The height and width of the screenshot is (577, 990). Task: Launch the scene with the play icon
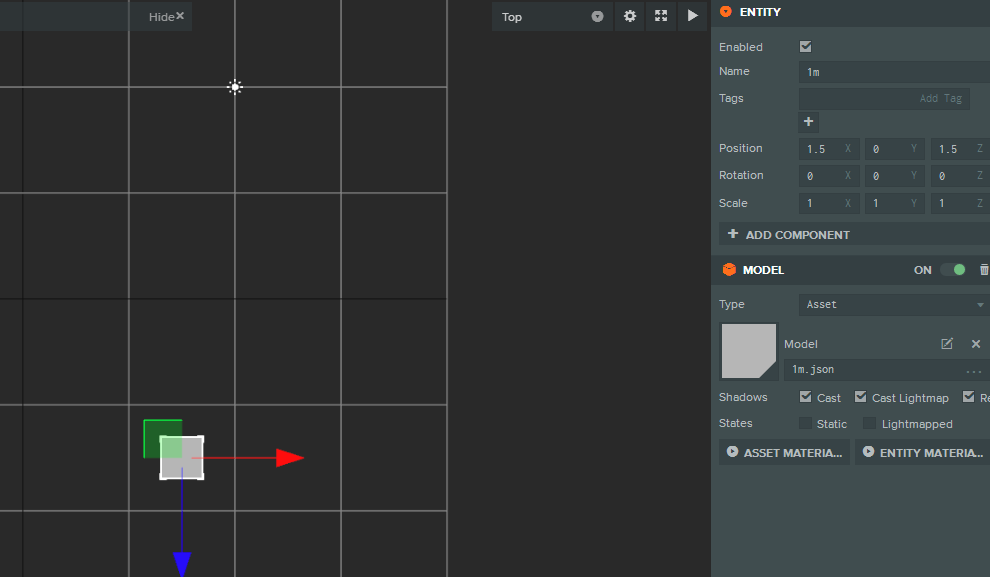click(x=692, y=16)
